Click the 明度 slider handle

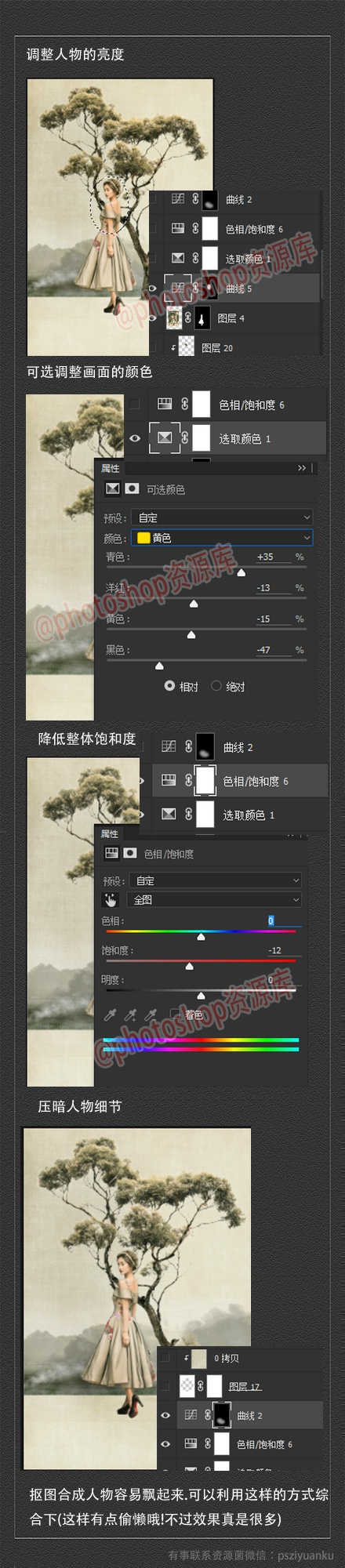point(201,996)
